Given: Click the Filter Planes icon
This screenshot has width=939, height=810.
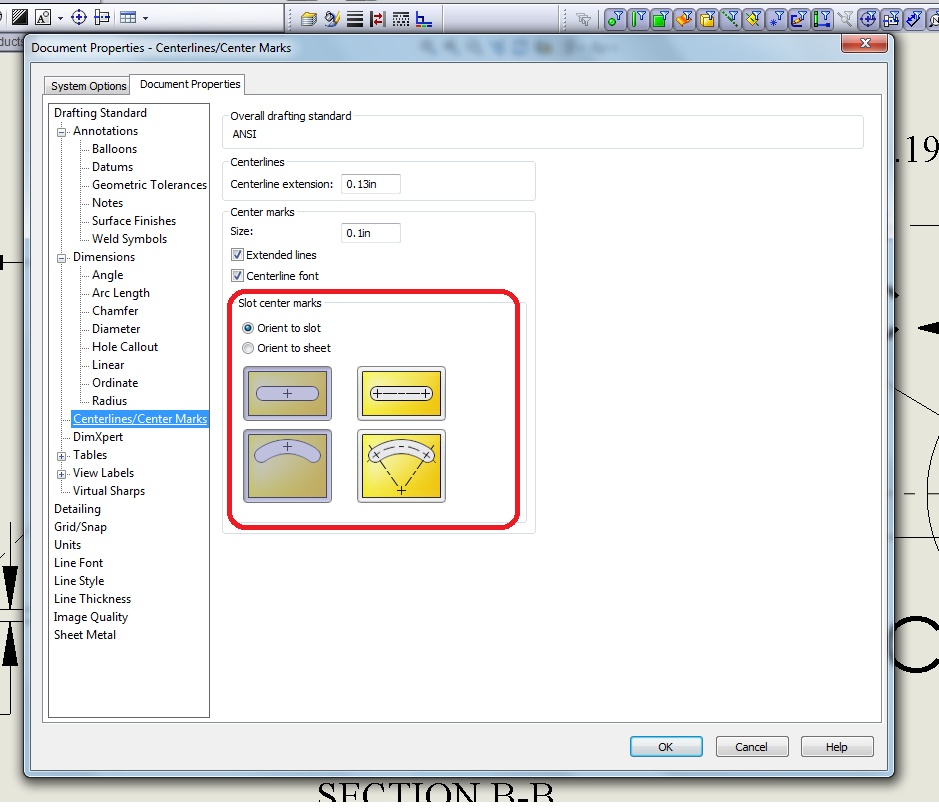Looking at the screenshot, I should tap(753, 19).
